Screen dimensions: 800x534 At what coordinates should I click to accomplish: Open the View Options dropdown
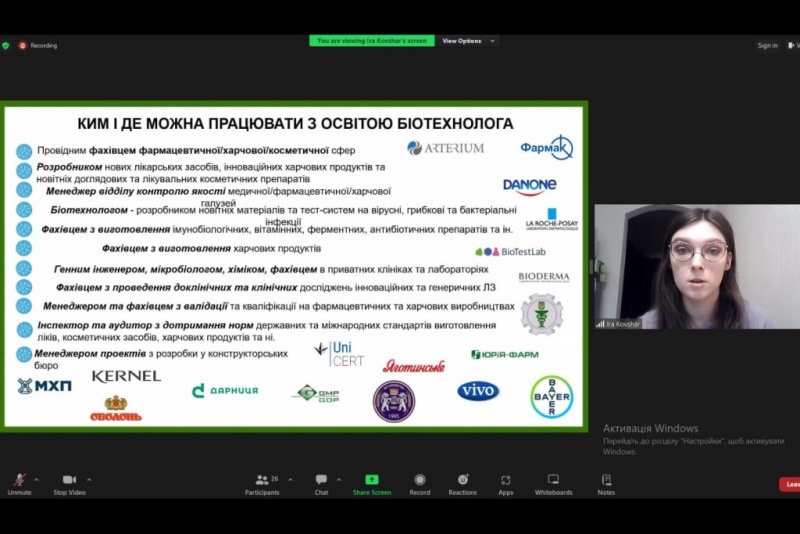coord(468,41)
